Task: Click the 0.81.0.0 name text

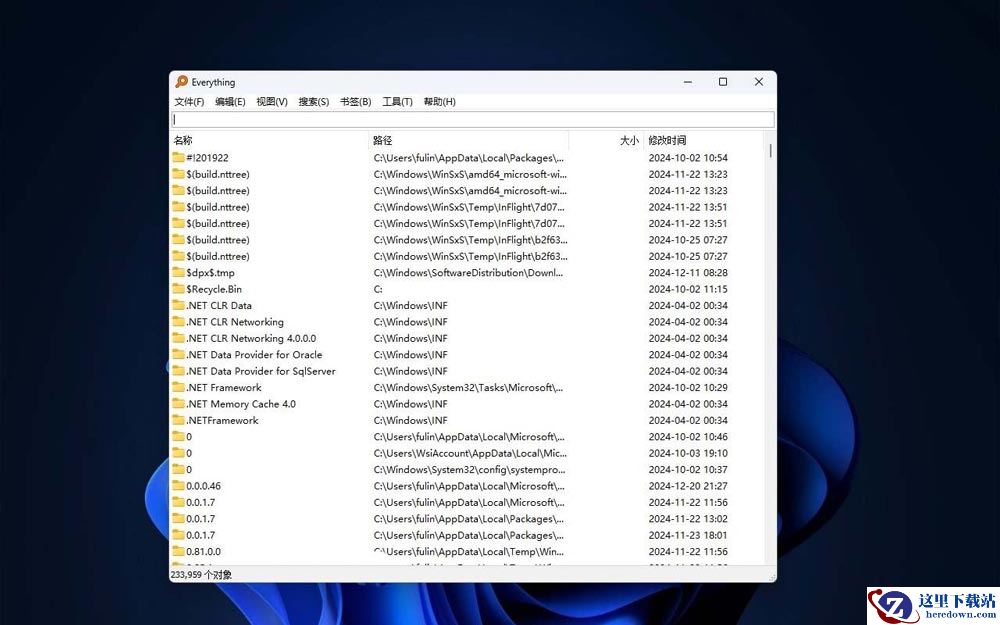Action: point(203,552)
